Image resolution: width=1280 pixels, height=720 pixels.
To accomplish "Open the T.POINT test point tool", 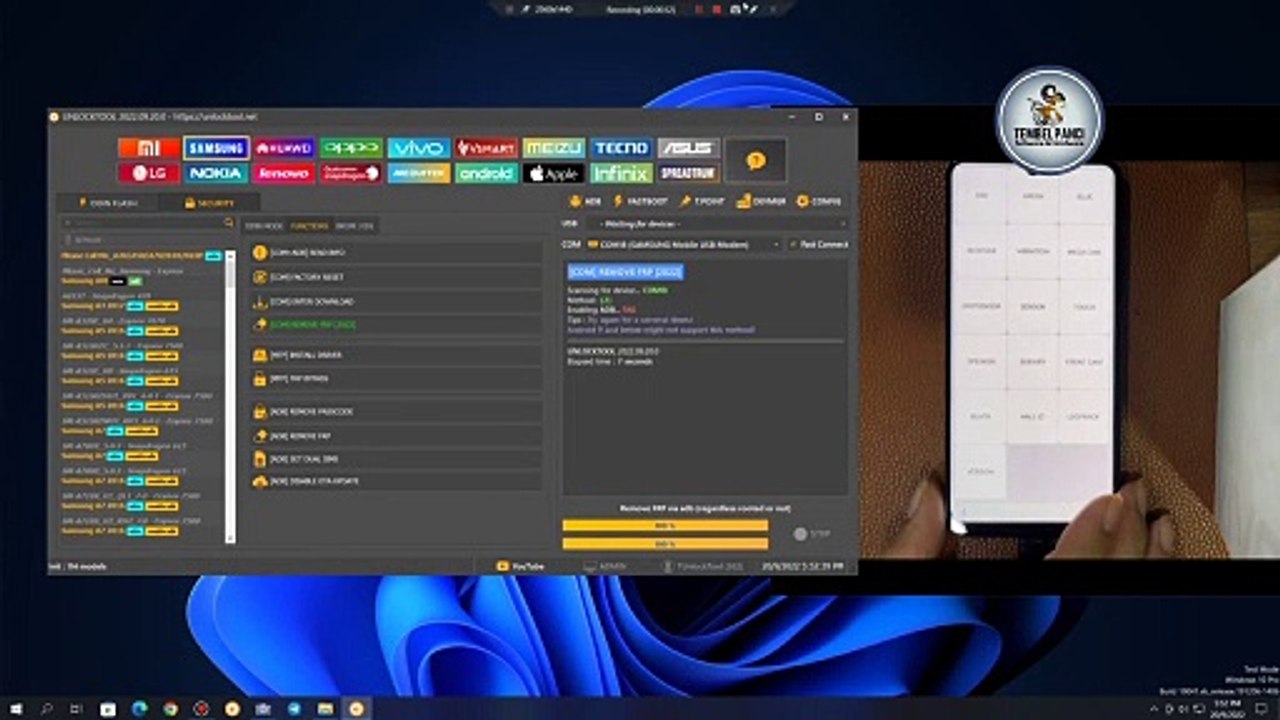I will 702,201.
